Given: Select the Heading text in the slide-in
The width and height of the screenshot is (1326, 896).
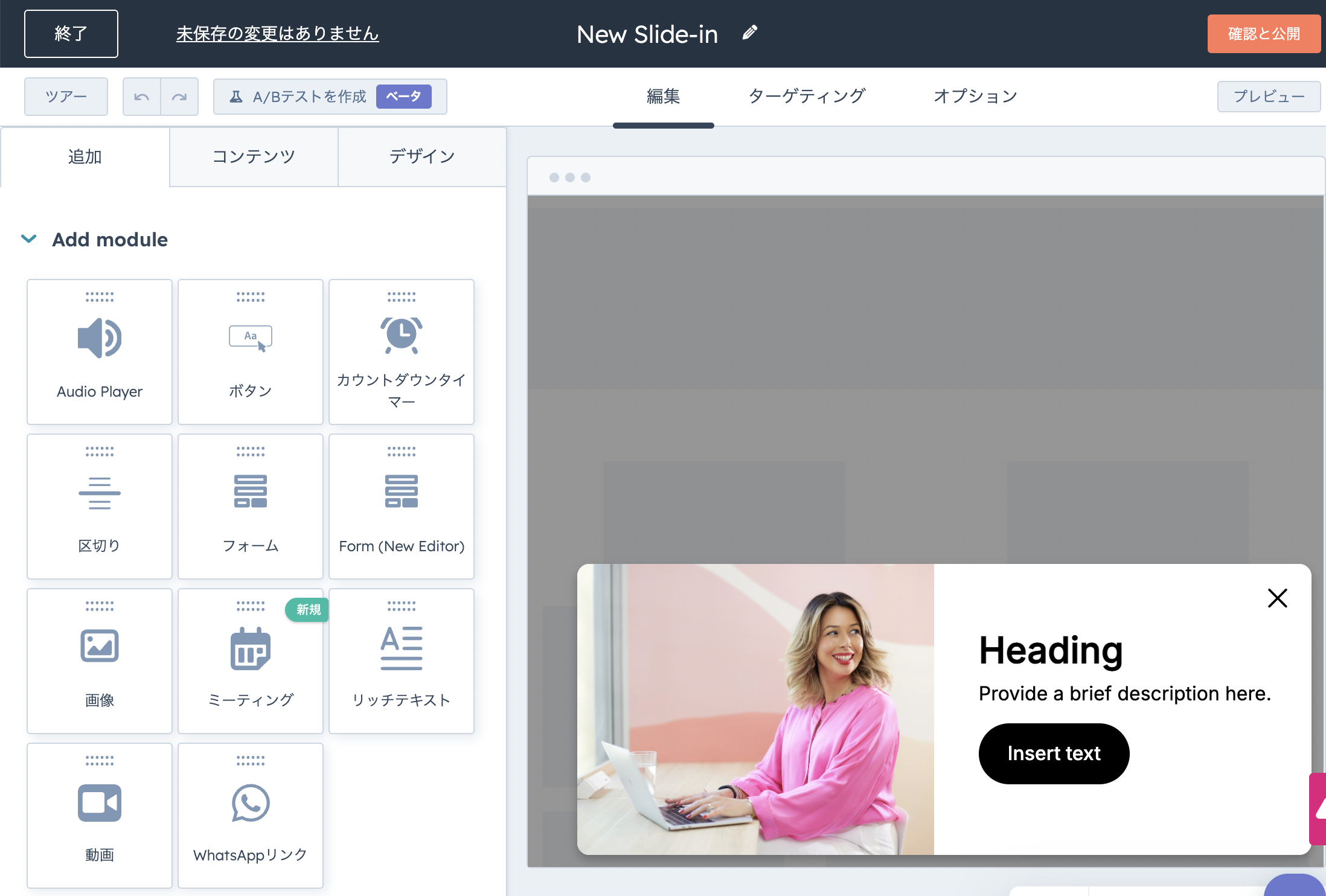Looking at the screenshot, I should pyautogui.click(x=1051, y=650).
